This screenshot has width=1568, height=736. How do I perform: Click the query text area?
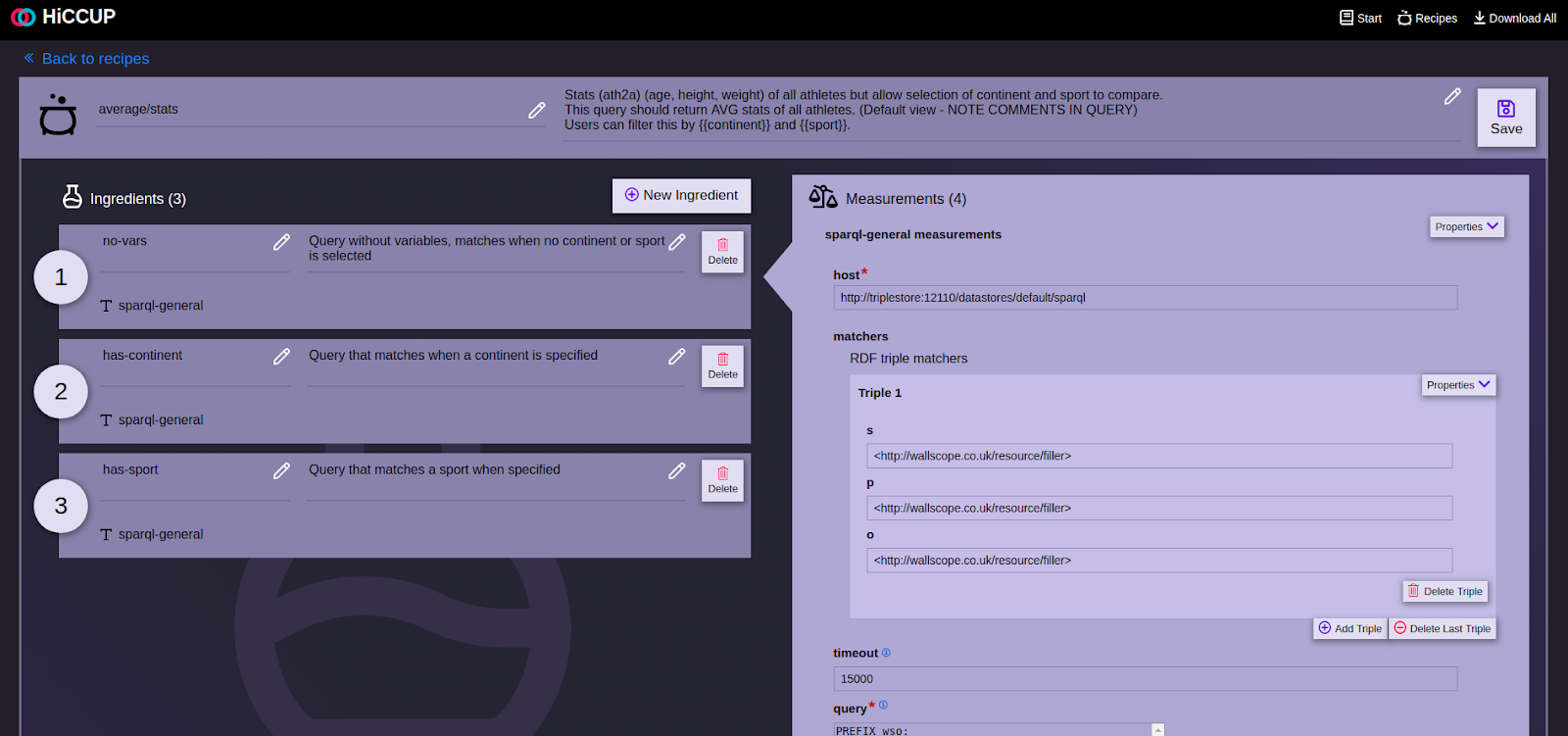coord(992,730)
